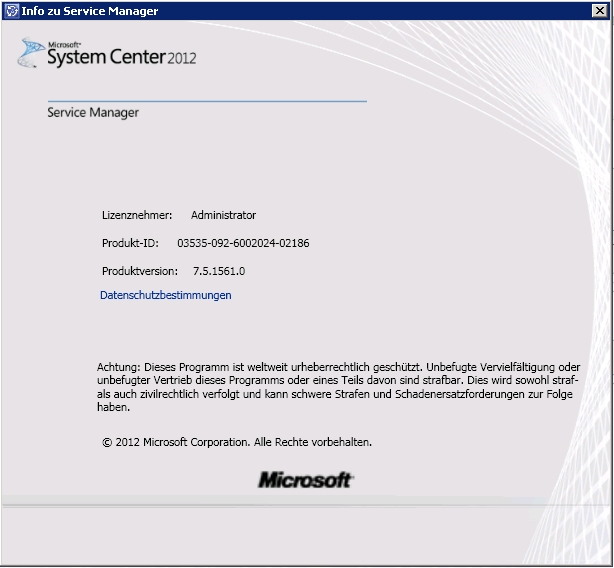Click the 2012 Microsoft Corporation copyright line
This screenshot has height=568, width=614.
pyautogui.click(x=236, y=441)
